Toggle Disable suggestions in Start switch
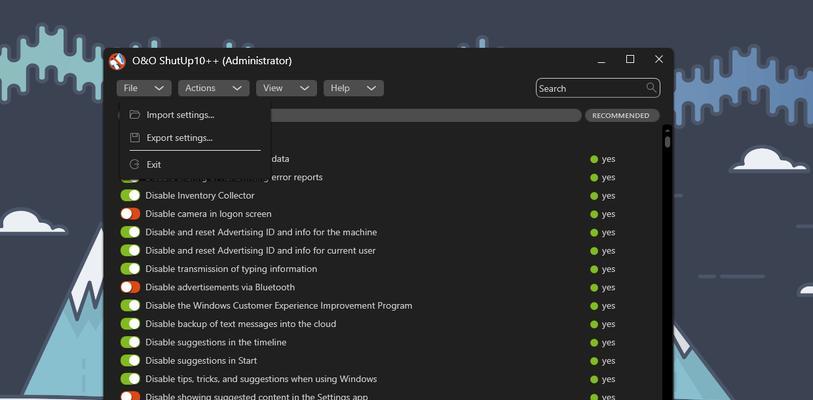This screenshot has width=813, height=400. click(130, 361)
